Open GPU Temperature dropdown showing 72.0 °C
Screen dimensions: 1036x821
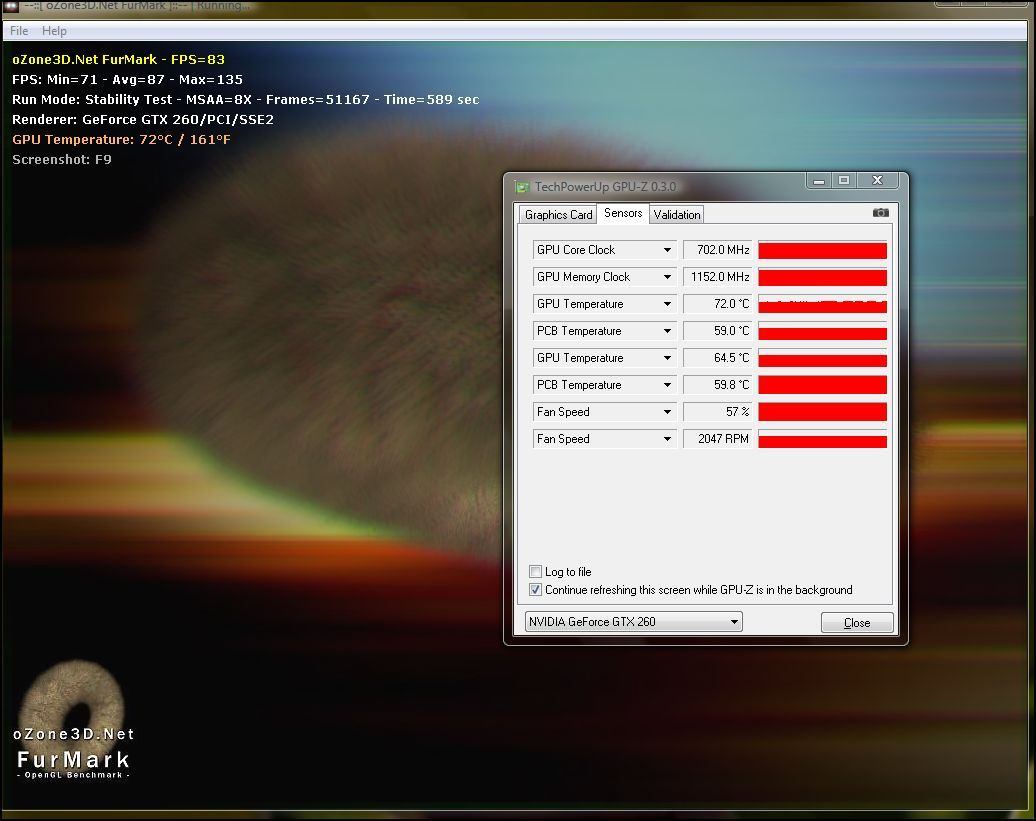667,304
